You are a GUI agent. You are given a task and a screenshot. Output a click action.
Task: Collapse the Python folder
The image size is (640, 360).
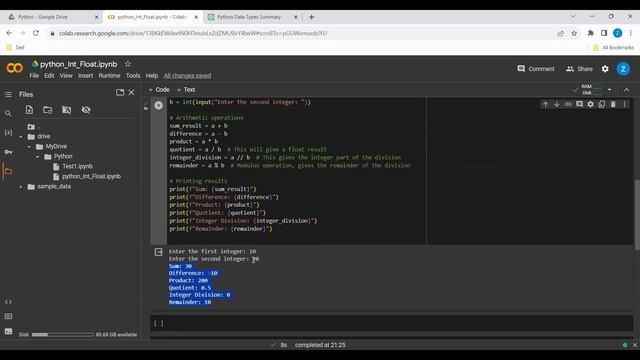click(38, 157)
